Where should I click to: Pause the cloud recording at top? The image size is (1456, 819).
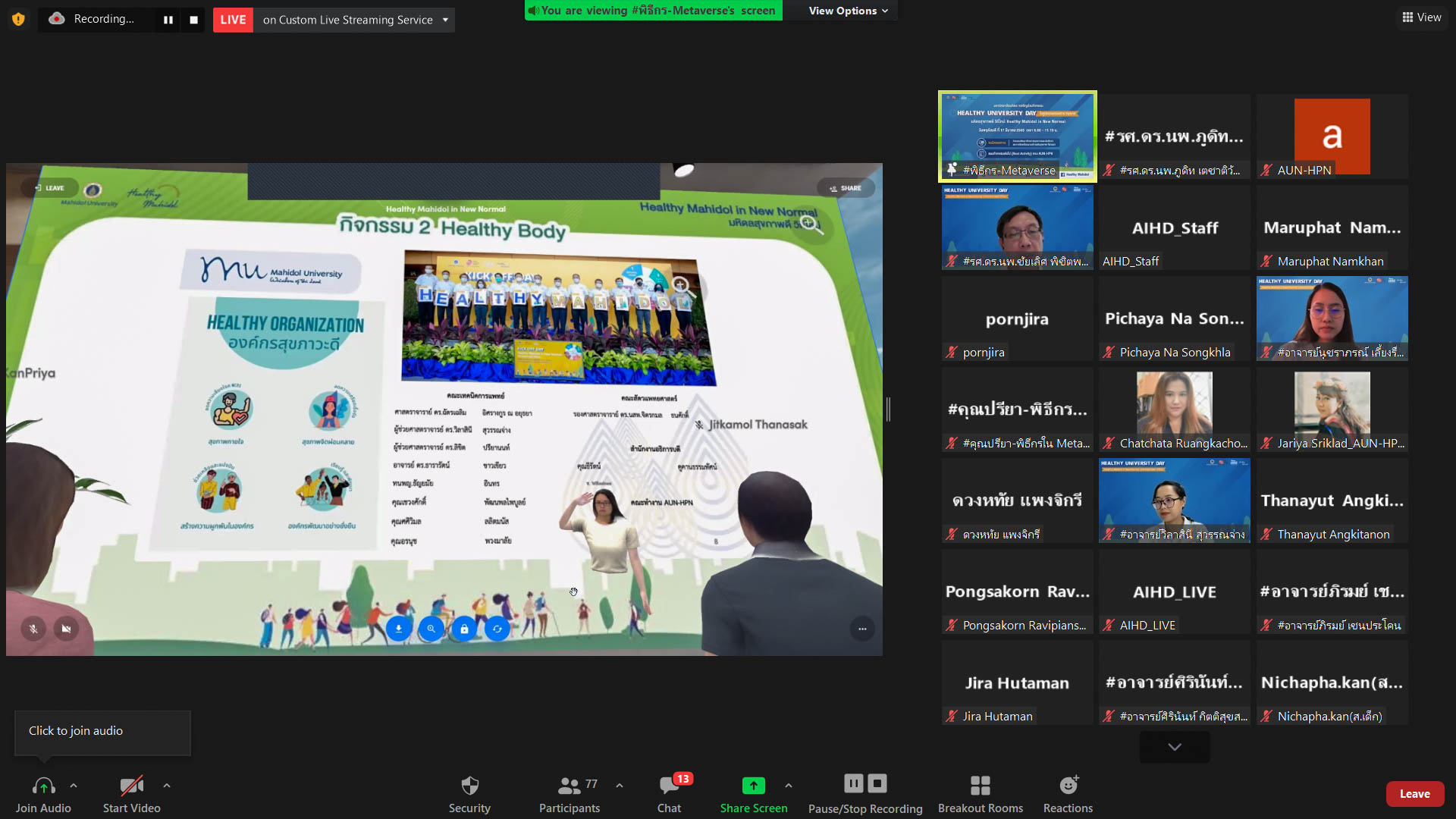click(x=168, y=20)
